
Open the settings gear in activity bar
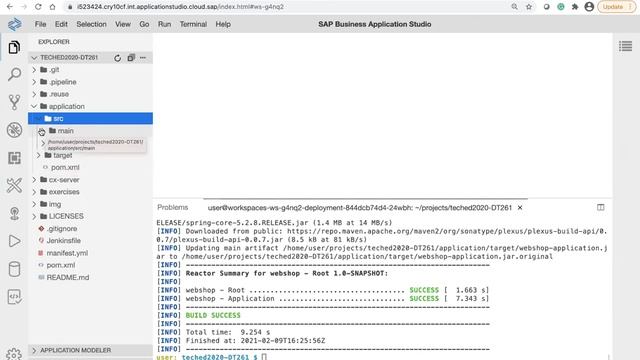coord(14,353)
